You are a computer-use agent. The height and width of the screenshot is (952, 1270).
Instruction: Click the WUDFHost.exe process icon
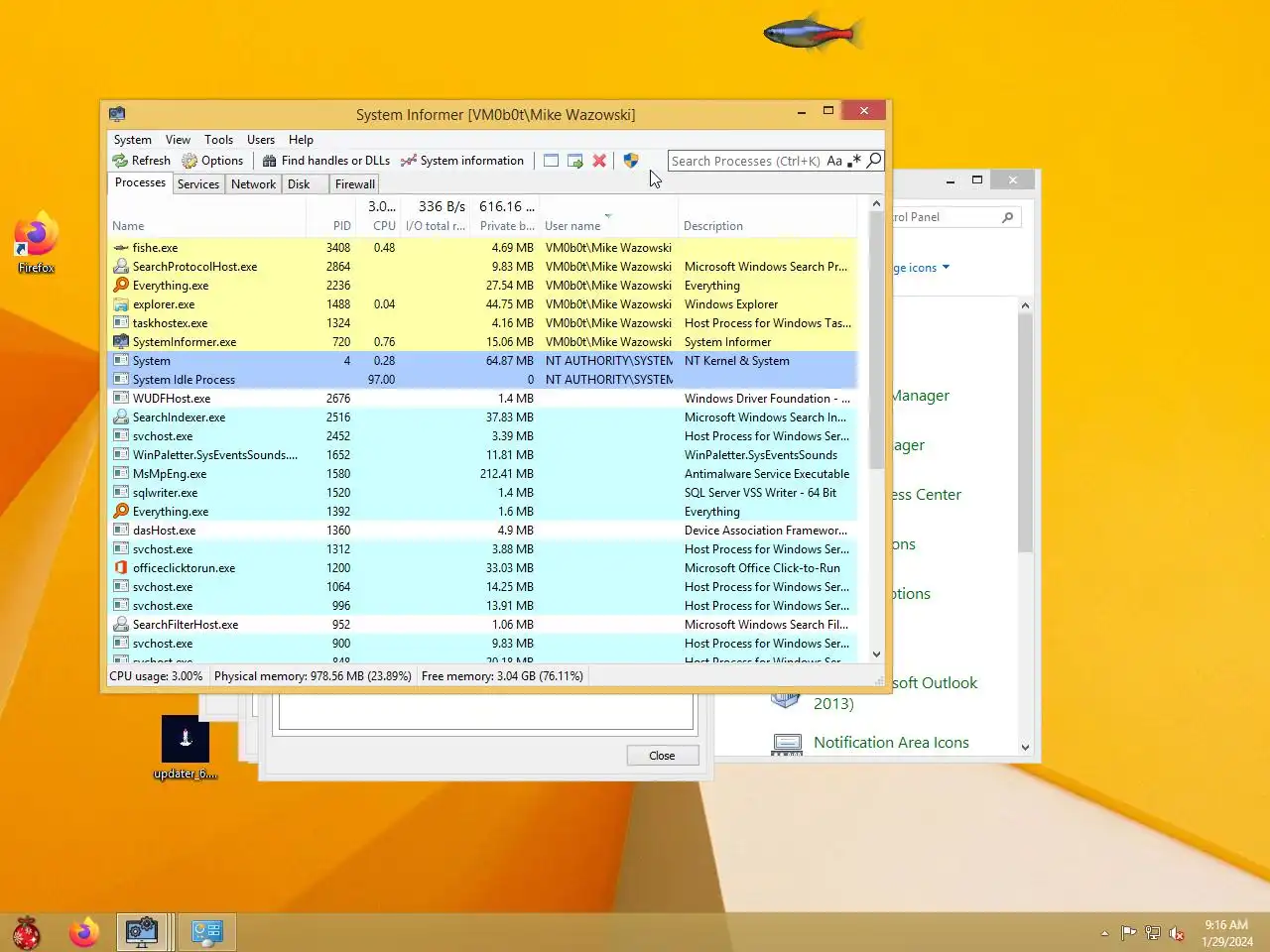click(121, 399)
